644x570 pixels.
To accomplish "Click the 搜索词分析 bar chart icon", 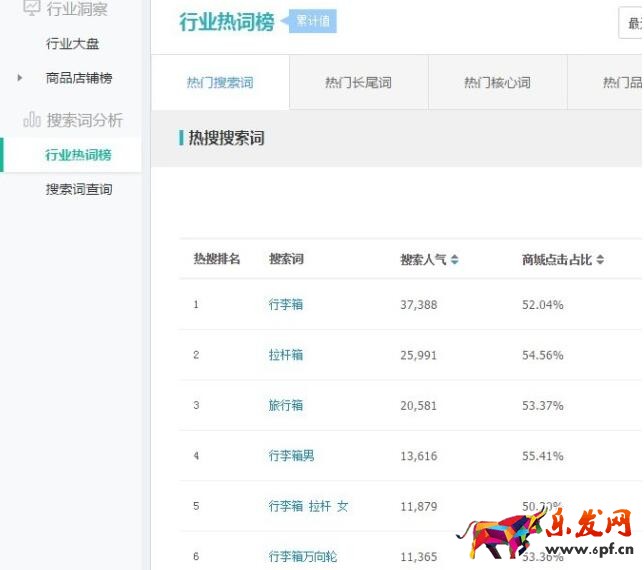I will coord(32,120).
